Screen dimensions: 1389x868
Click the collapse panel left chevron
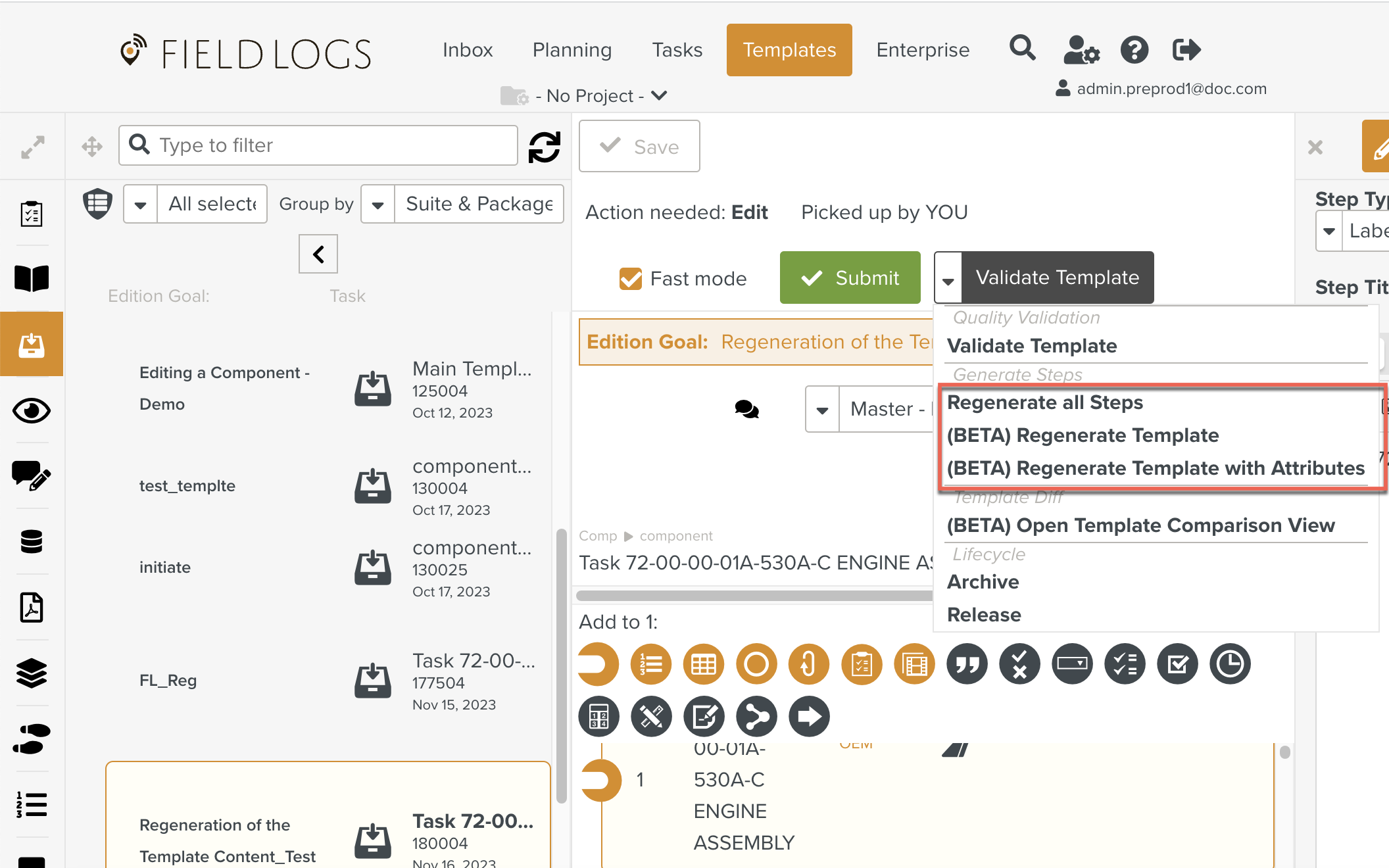click(x=318, y=254)
